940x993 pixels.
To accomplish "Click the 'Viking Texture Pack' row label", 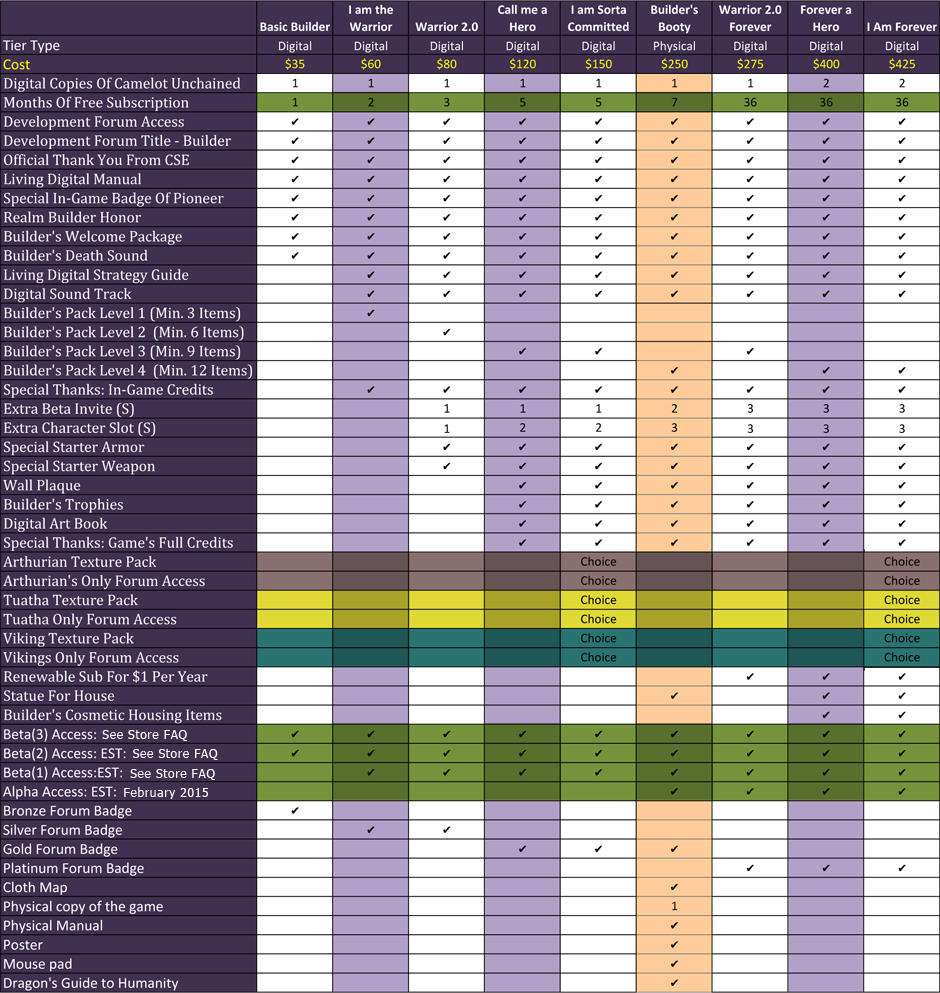I will pyautogui.click(x=68, y=638).
